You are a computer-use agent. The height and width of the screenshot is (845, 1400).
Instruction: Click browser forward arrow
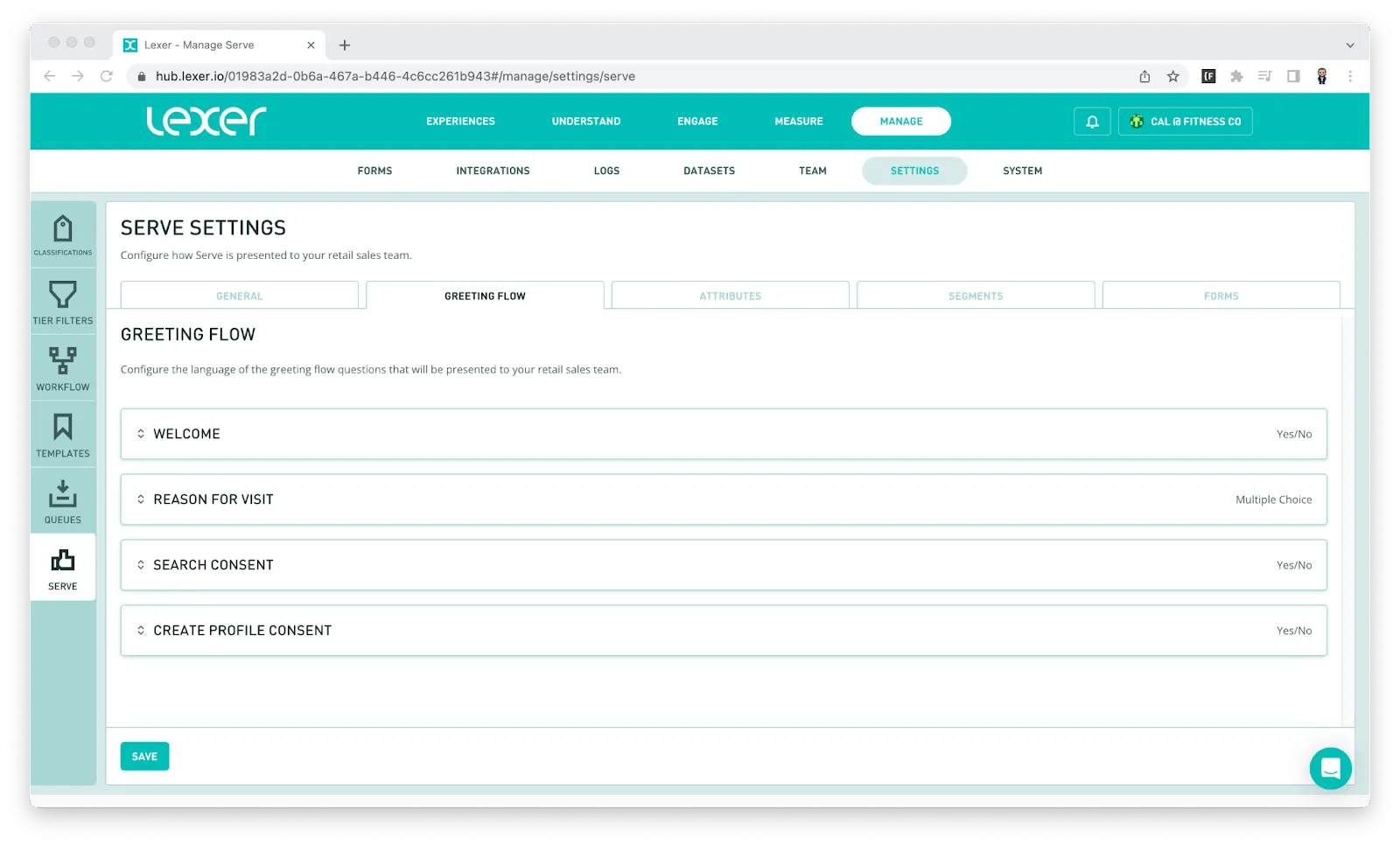coord(78,76)
